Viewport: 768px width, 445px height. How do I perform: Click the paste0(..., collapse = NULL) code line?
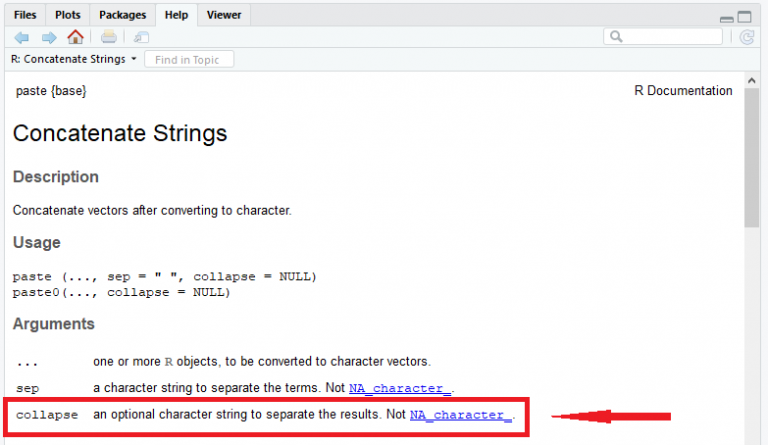coord(121,293)
